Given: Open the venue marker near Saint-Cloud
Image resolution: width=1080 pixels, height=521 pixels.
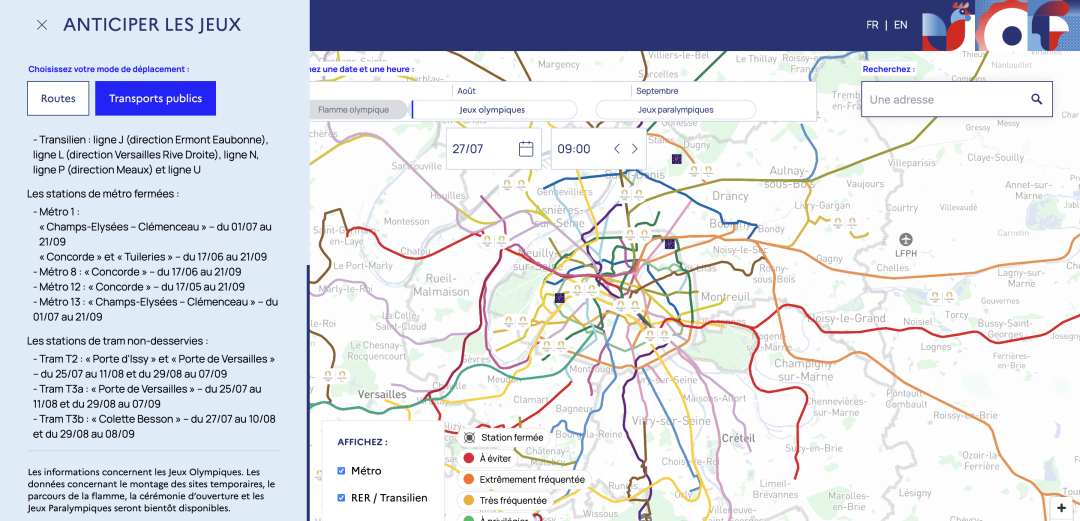Looking at the screenshot, I should [x=515, y=320].
